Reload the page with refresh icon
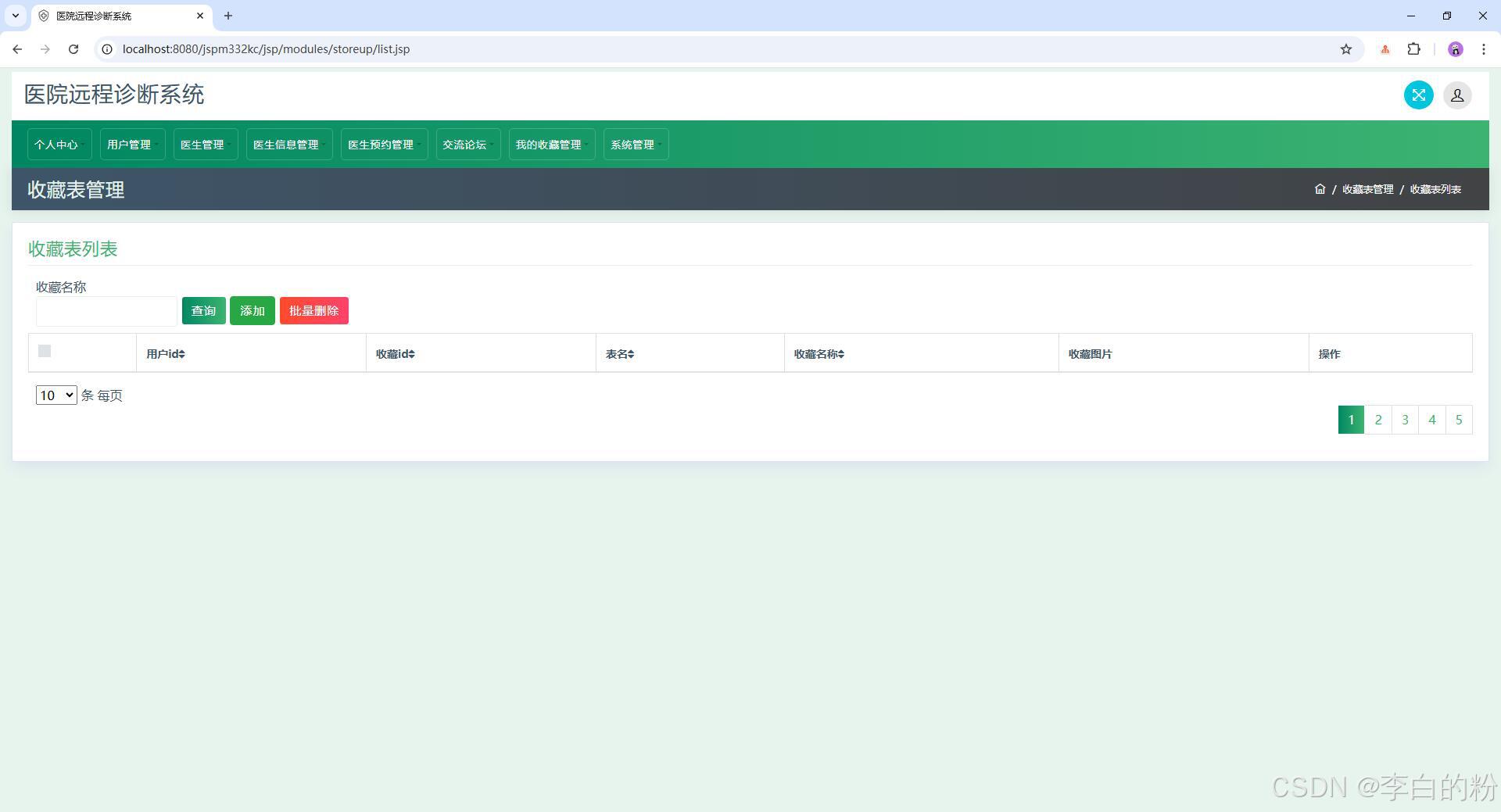 pos(73,49)
